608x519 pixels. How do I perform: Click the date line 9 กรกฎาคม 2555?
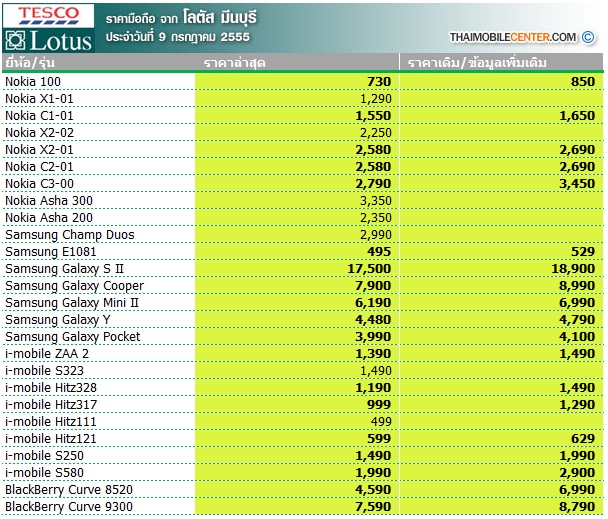tap(178, 37)
